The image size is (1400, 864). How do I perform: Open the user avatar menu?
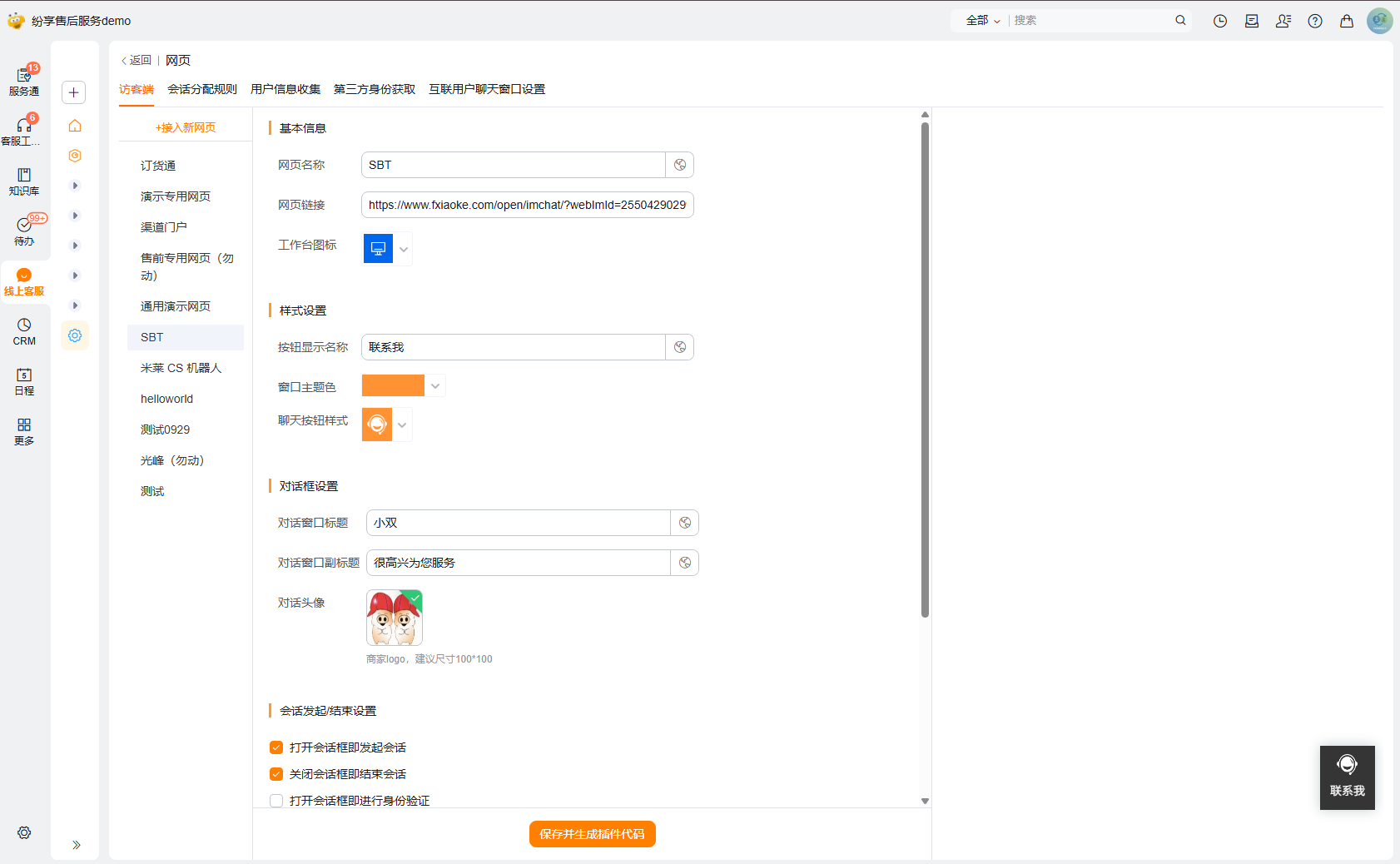1380,21
